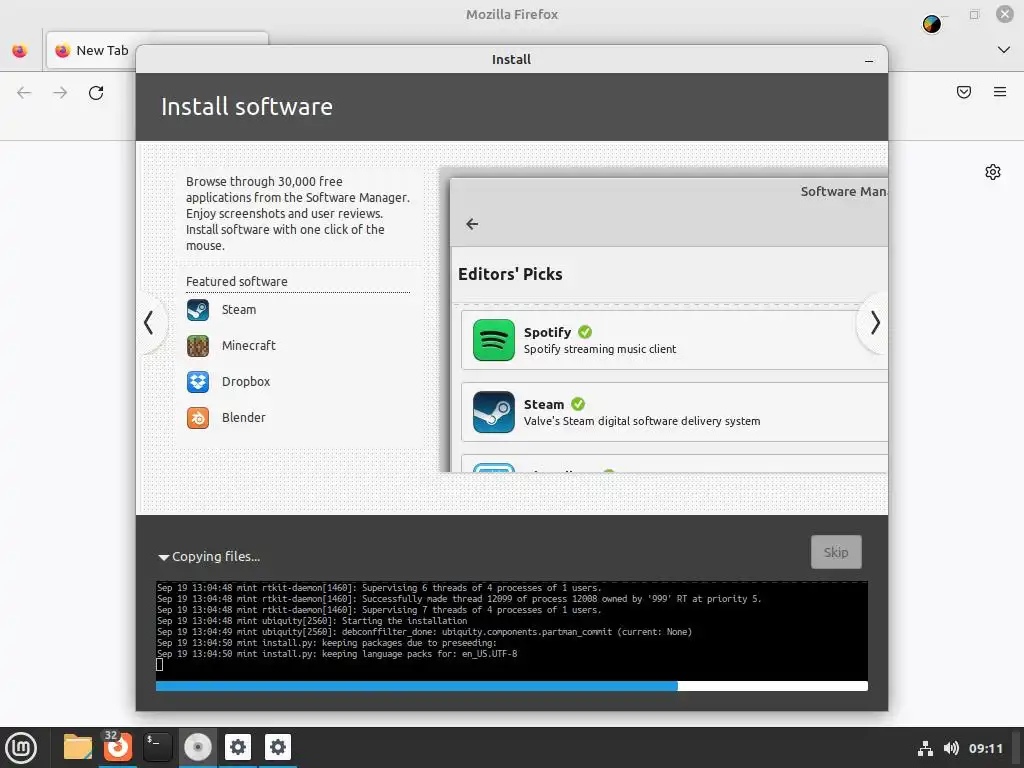Click the Spotify streaming music client description
Screen dimensions: 1024x768
coord(600,349)
